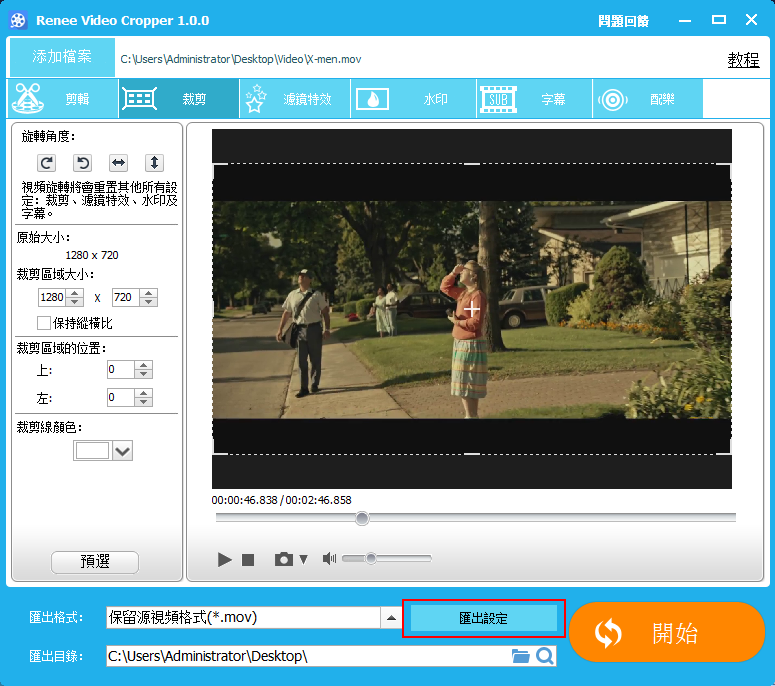775x686 pixels.
Task: Click the 預選 preview button
Action: tap(95, 562)
